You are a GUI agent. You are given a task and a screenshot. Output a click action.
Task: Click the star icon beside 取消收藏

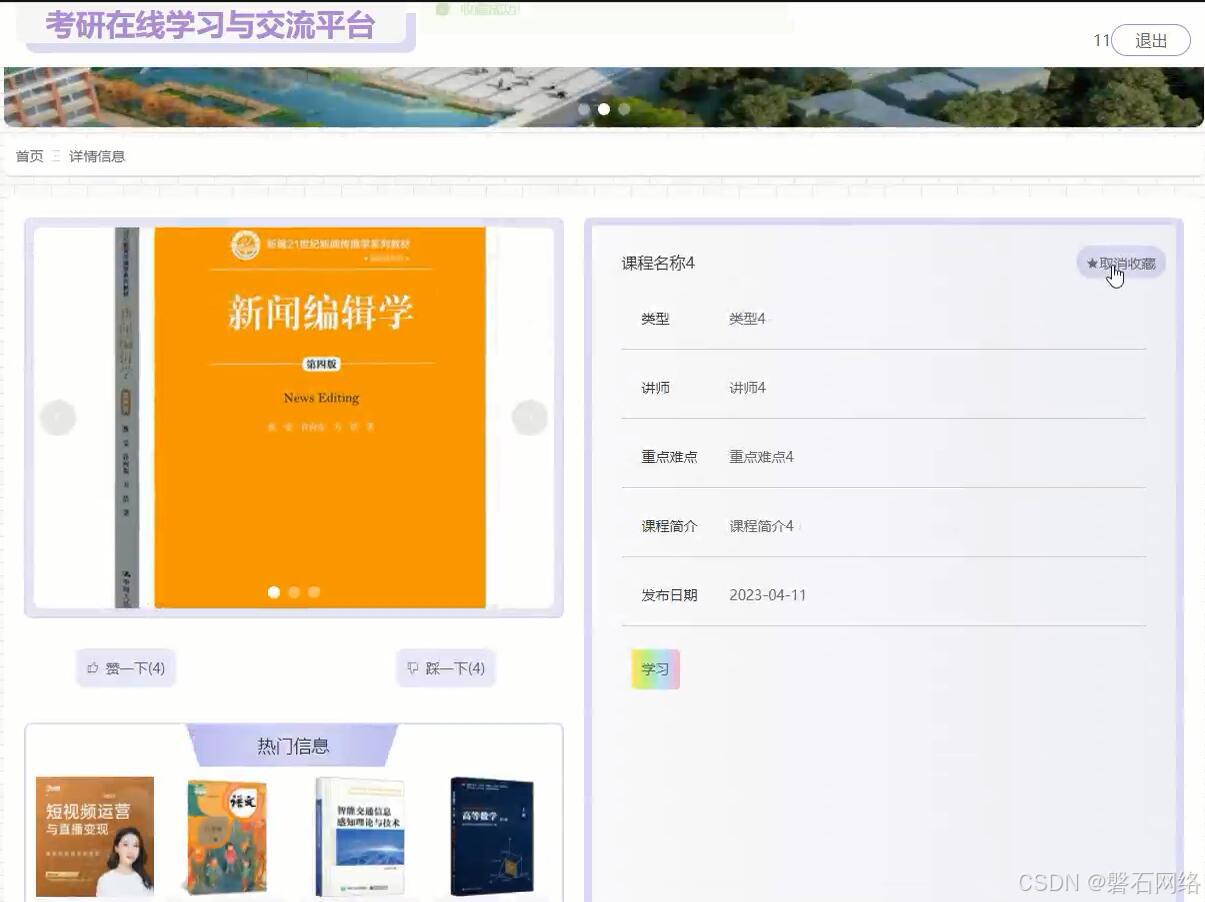click(x=1090, y=263)
